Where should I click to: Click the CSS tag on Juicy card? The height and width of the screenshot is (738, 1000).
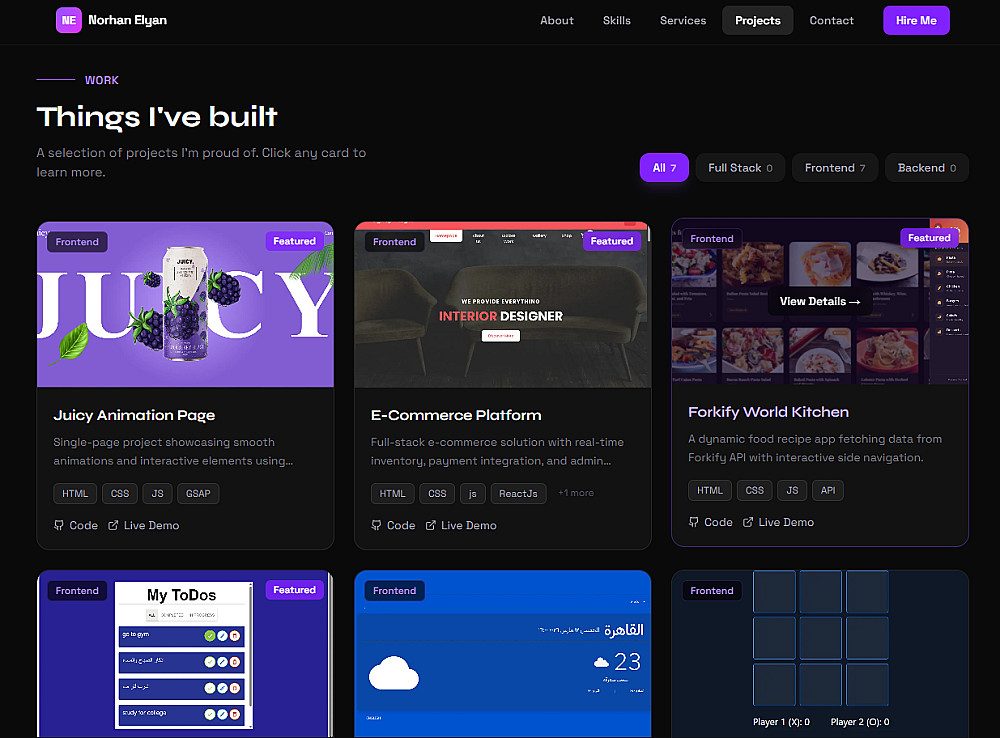coord(120,494)
